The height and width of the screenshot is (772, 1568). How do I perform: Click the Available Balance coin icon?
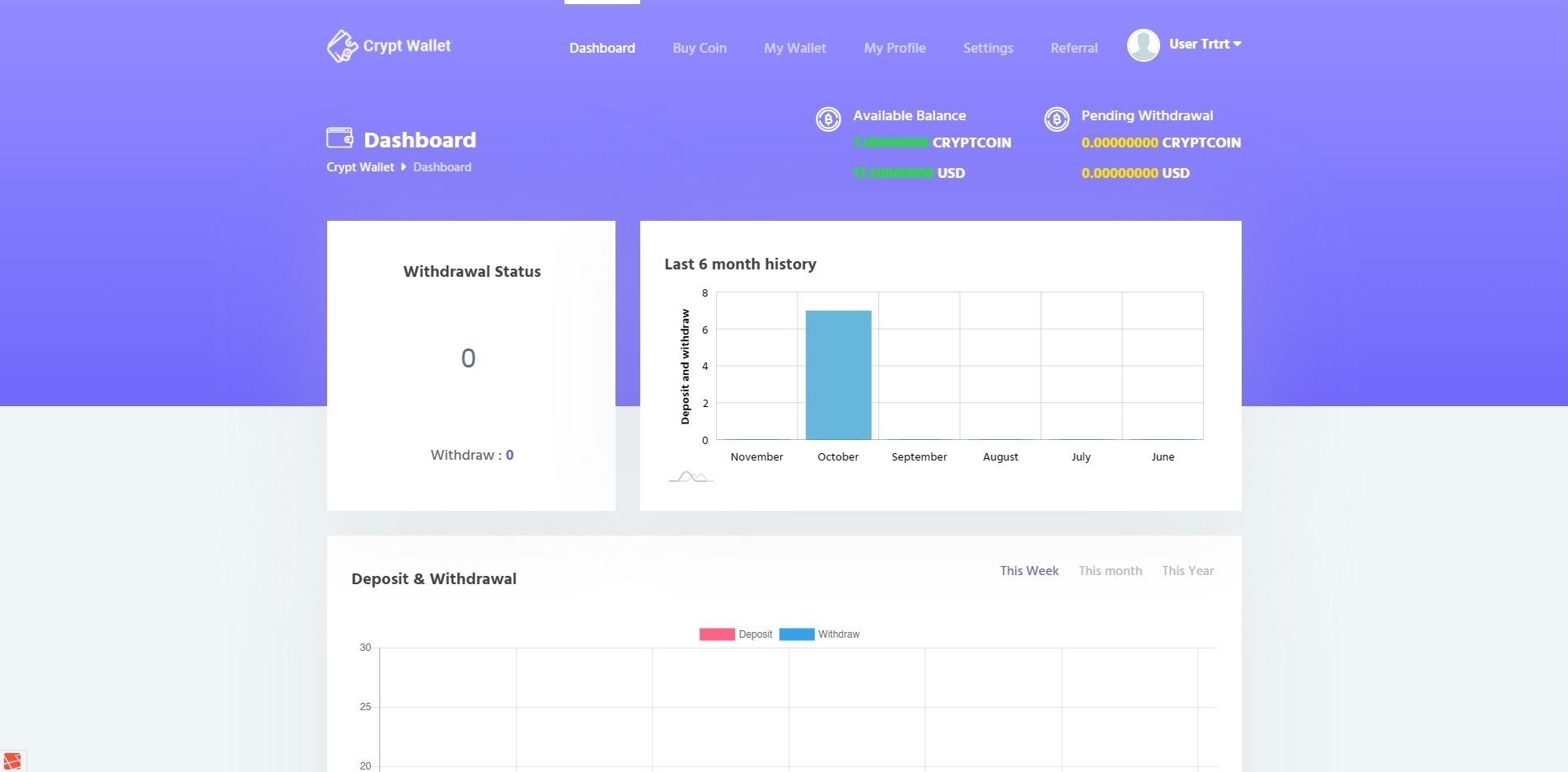[x=828, y=119]
